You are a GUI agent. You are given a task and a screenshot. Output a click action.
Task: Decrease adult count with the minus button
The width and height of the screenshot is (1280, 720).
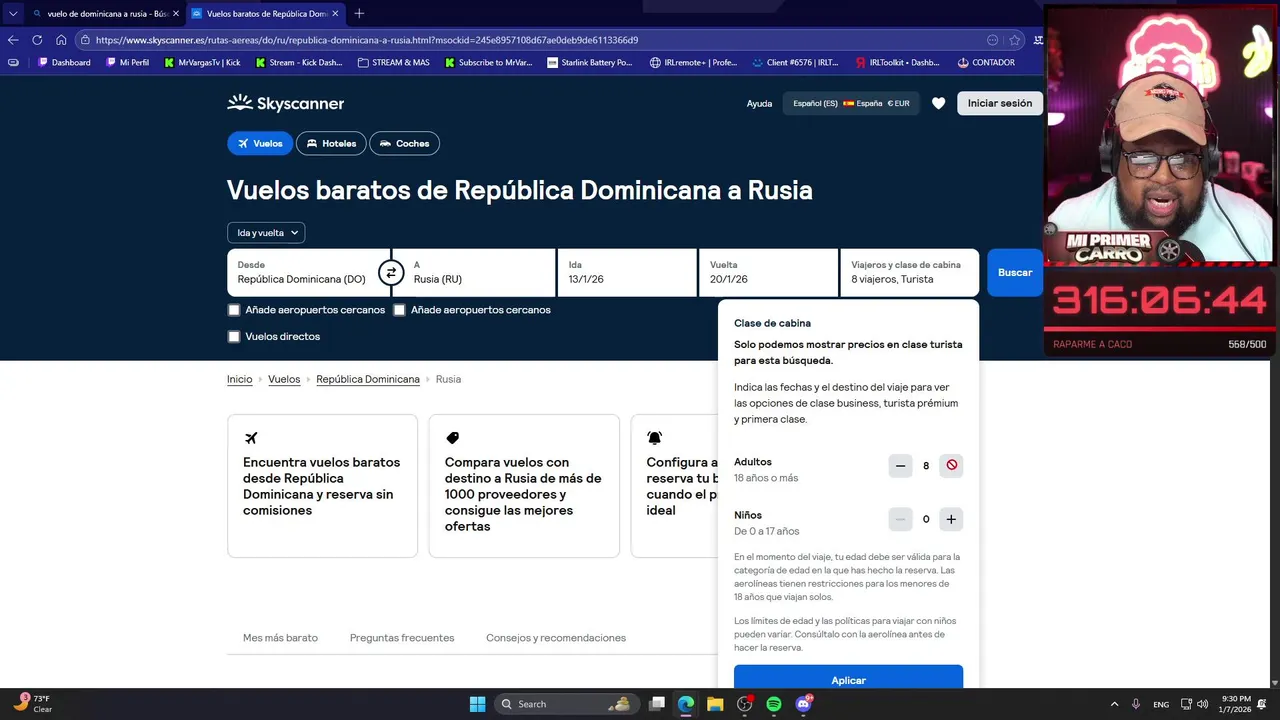(900, 465)
